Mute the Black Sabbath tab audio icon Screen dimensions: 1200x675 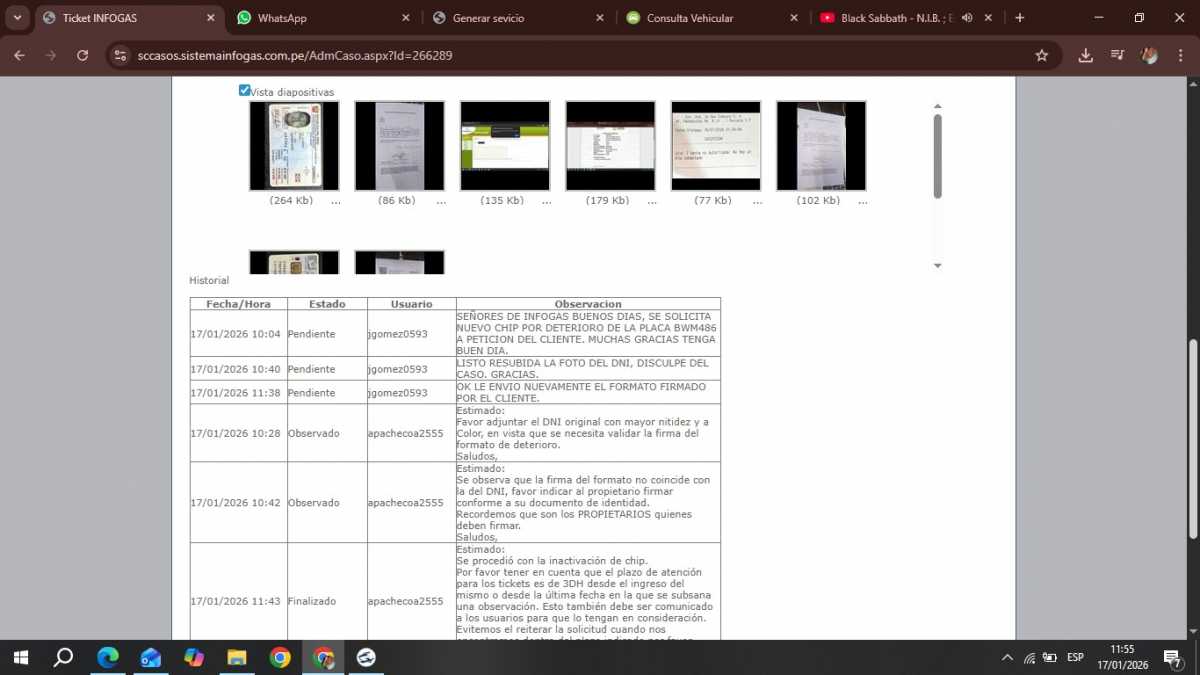coord(967,18)
